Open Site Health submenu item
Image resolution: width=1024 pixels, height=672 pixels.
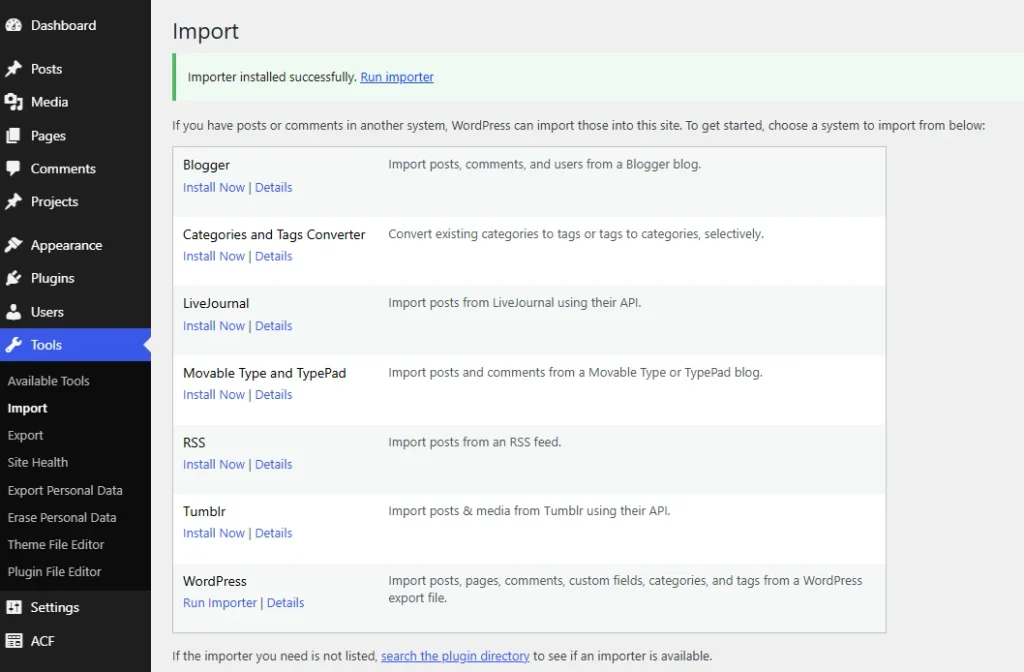(x=38, y=462)
